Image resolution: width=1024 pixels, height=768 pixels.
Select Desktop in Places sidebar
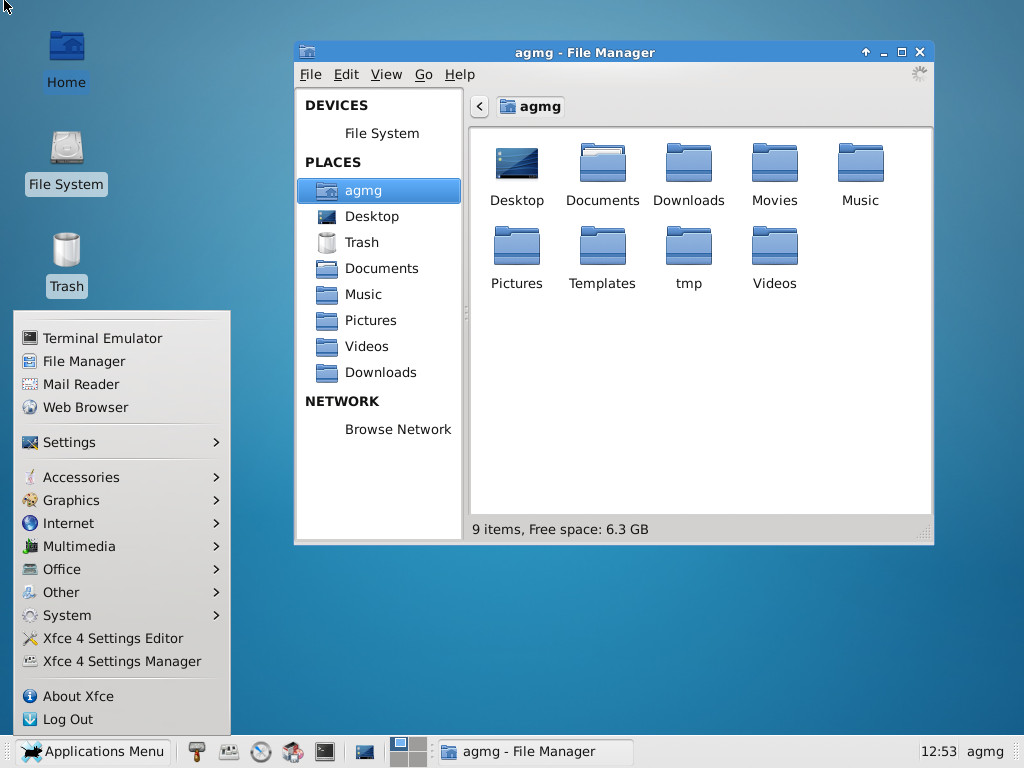pos(379,217)
